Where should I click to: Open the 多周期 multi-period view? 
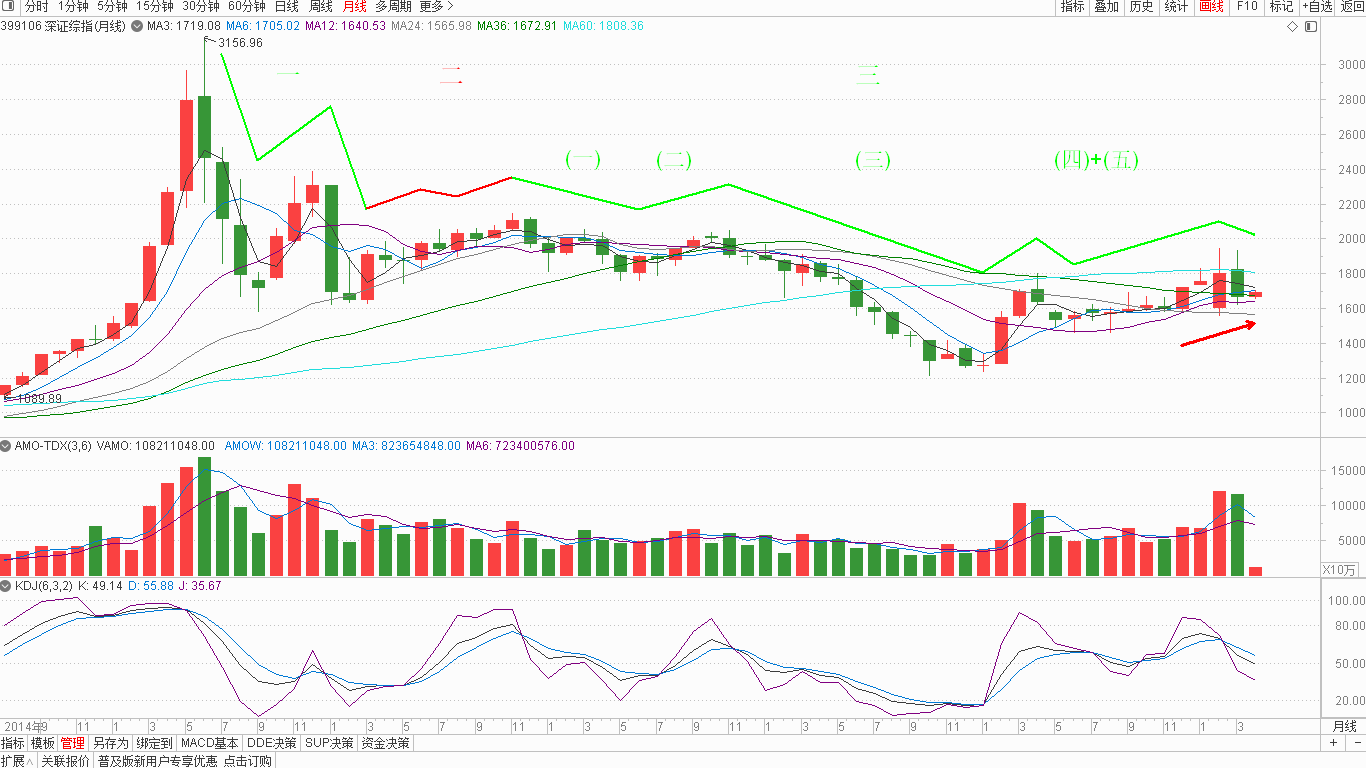(394, 6)
